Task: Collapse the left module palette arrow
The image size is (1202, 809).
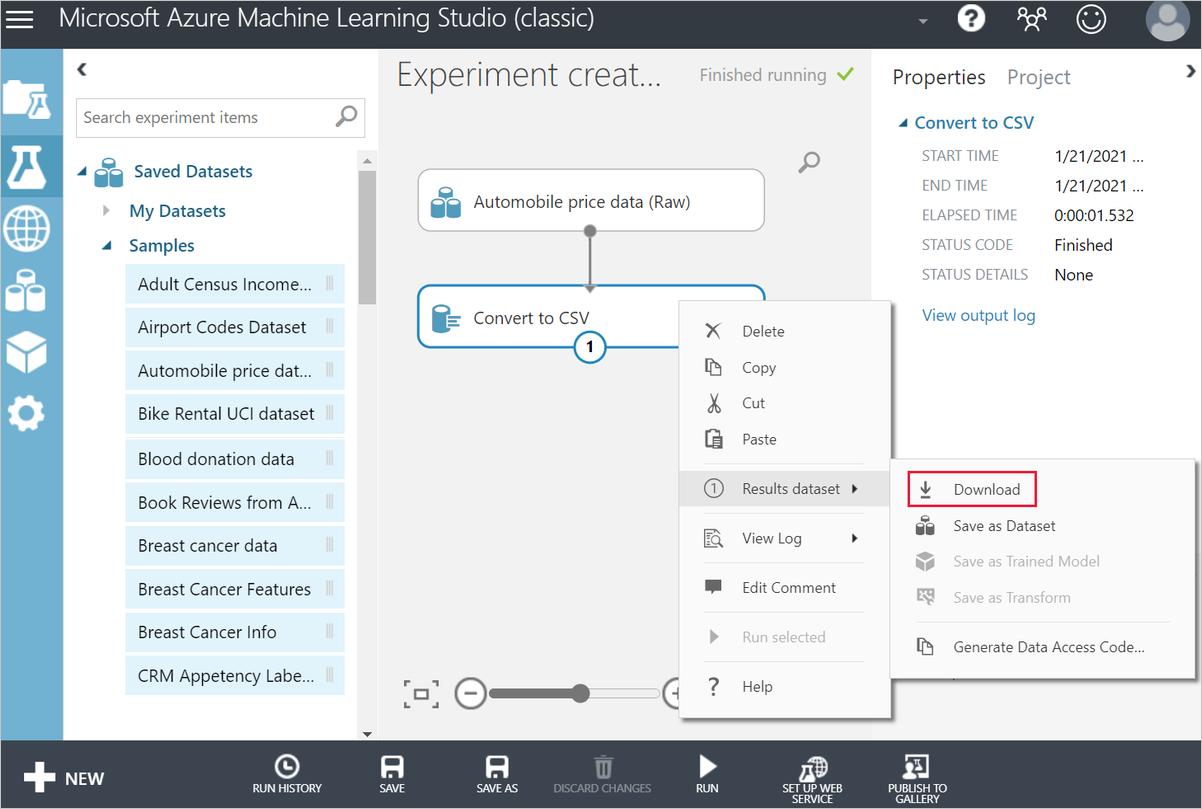Action: pos(82,69)
